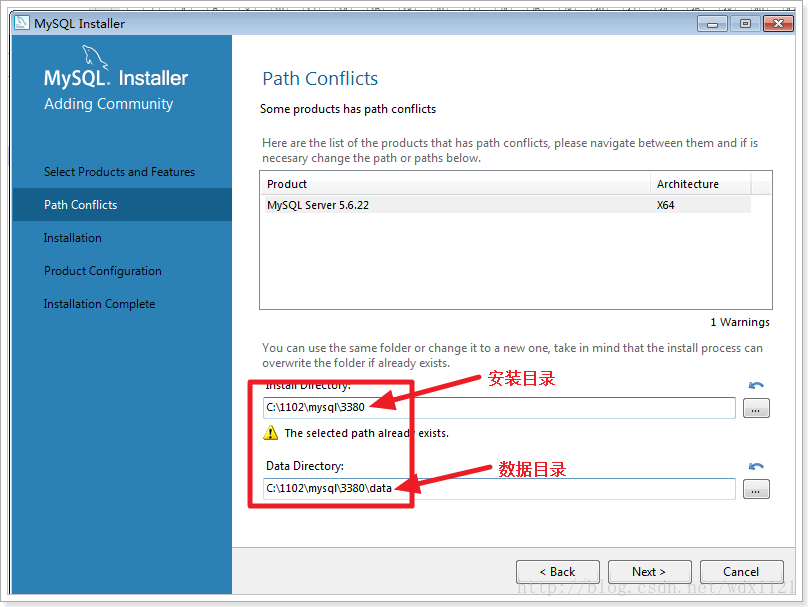808x607 pixels.
Task: Click the 'selected path already exists' warning text
Action: [366, 433]
